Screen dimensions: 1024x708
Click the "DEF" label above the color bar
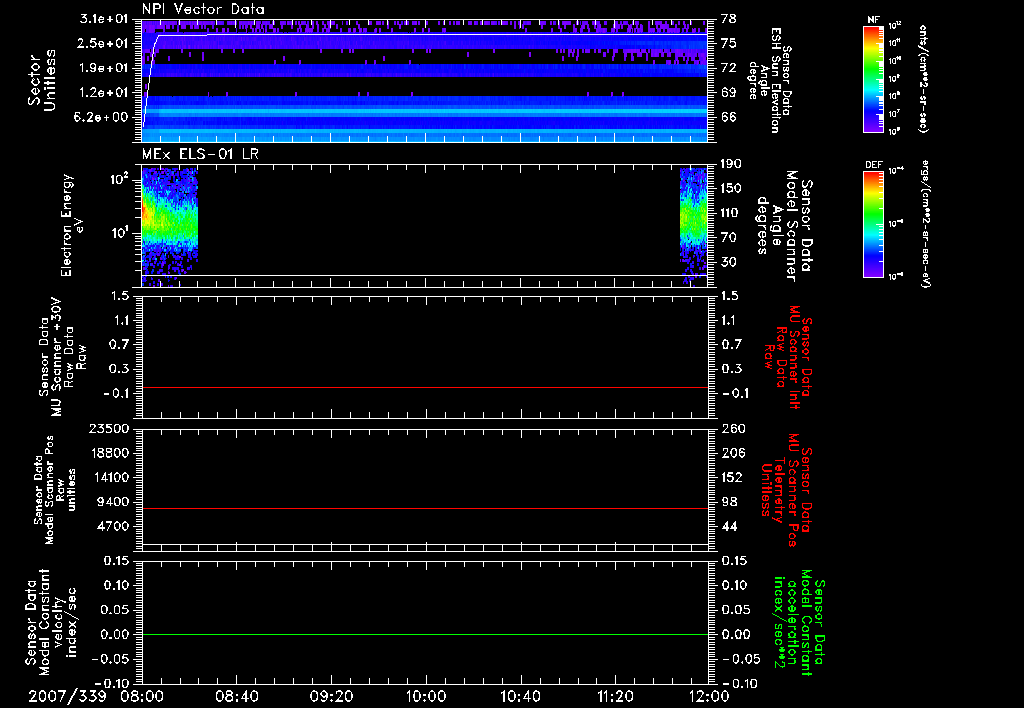873,165
